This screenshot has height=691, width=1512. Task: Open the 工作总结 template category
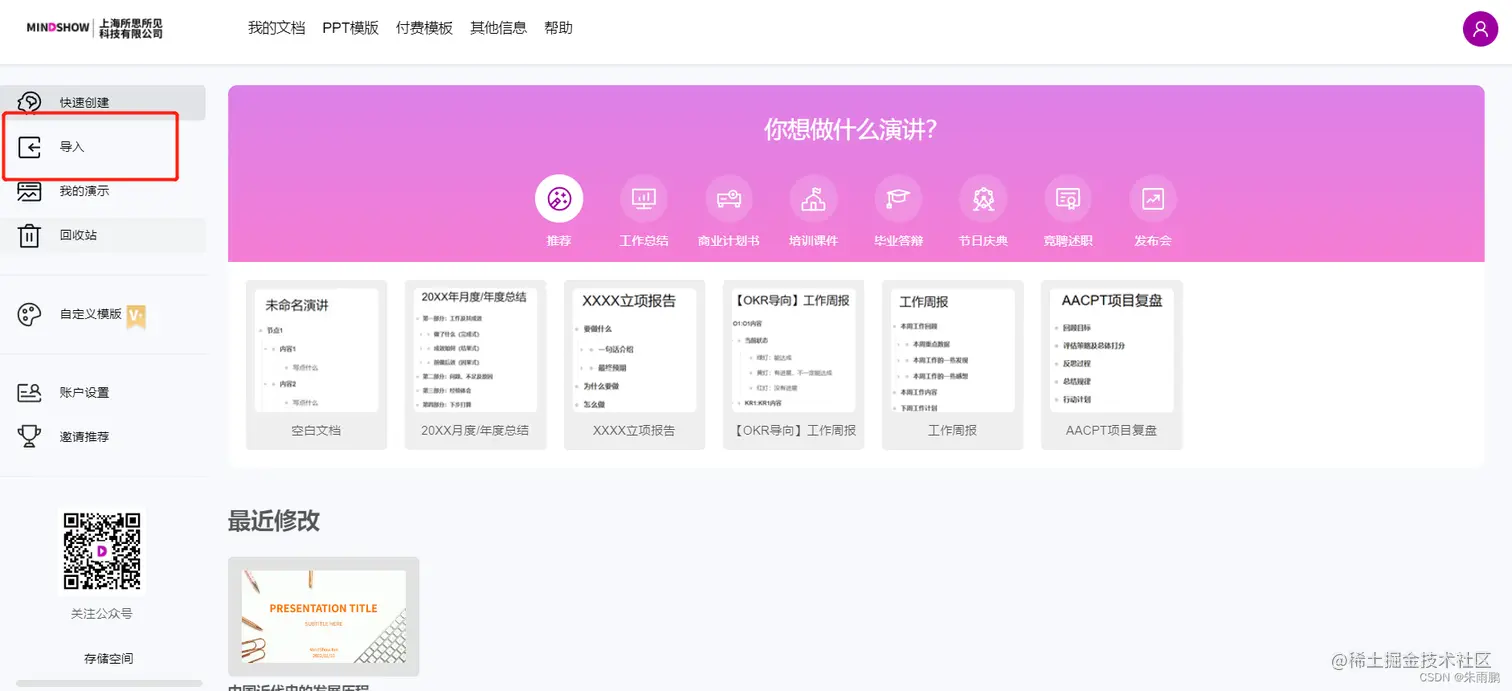[643, 198]
